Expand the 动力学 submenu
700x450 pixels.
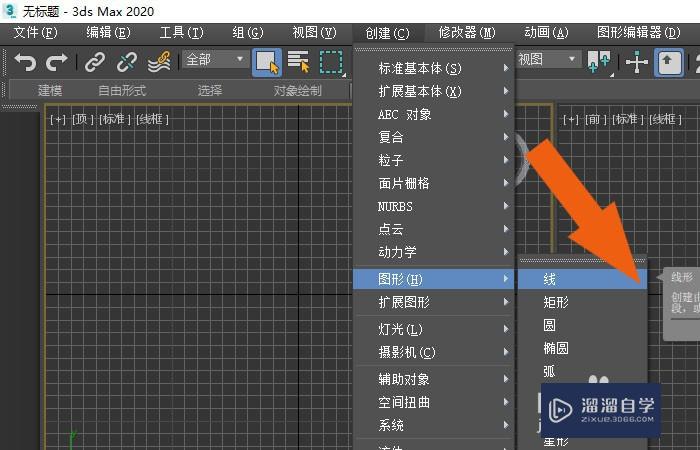pyautogui.click(x=433, y=252)
